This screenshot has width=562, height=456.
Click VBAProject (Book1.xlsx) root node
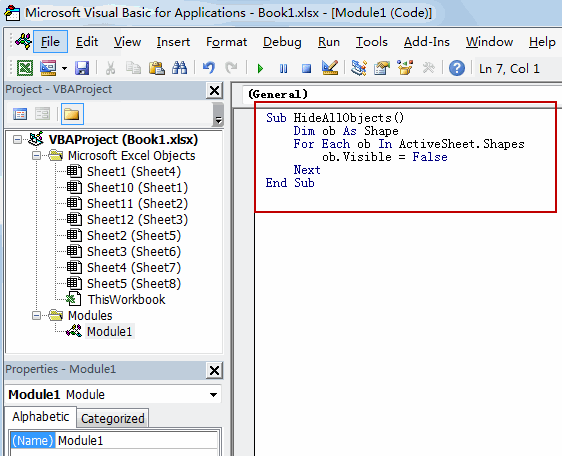(123, 139)
